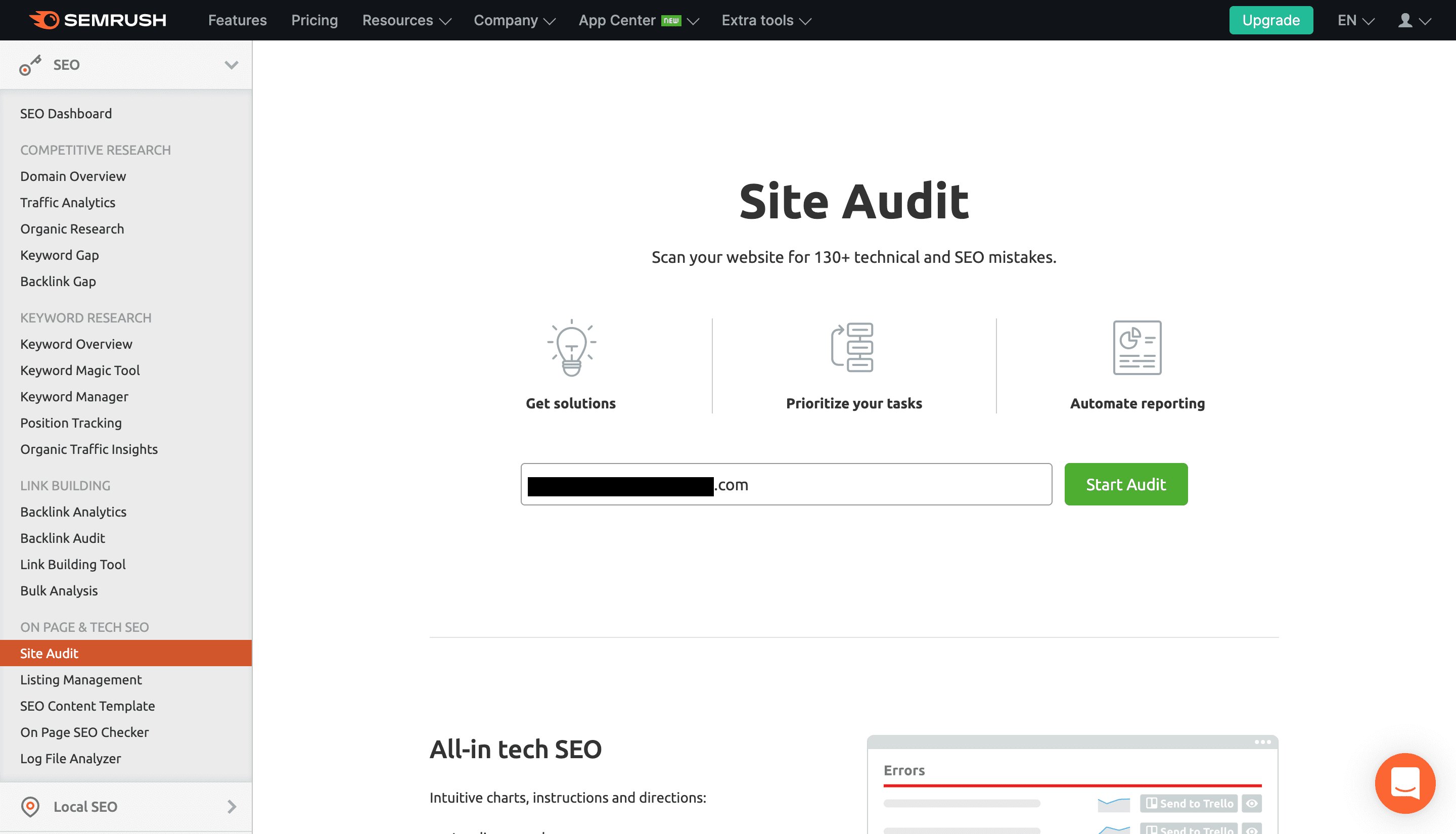Click the domain input field
Image resolution: width=1456 pixels, height=834 pixels.
(x=882, y=484)
